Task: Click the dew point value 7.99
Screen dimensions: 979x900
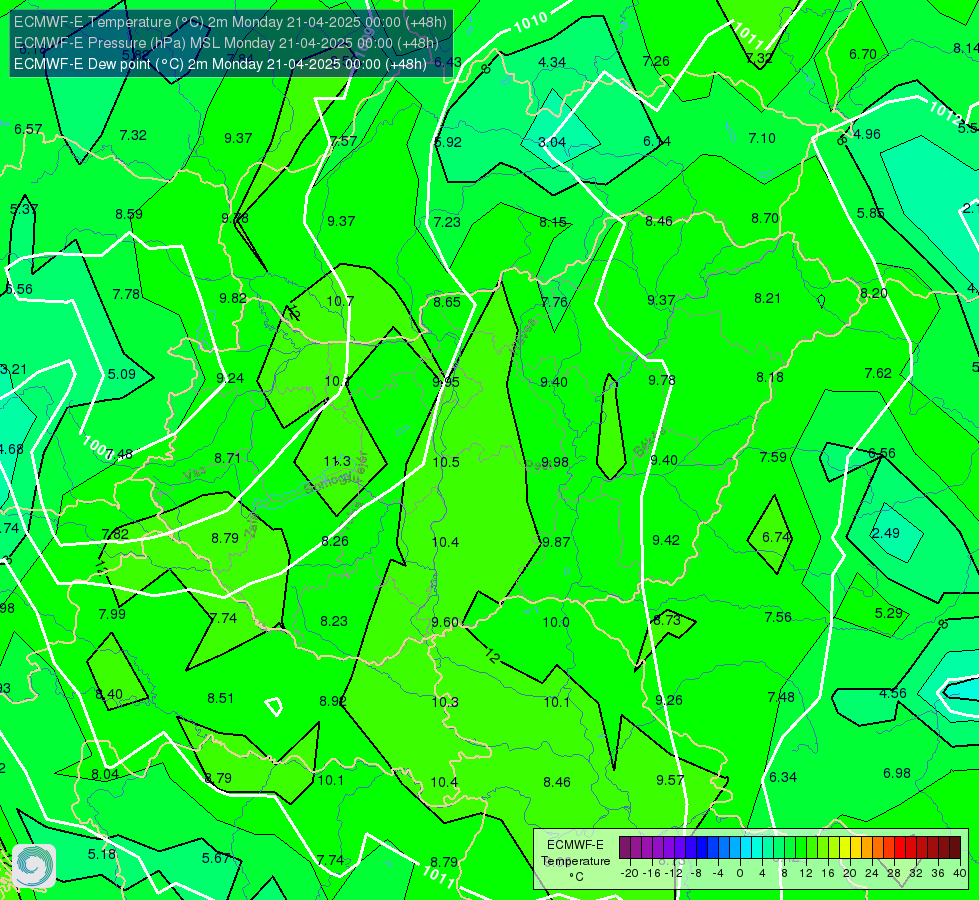Action: tap(112, 614)
